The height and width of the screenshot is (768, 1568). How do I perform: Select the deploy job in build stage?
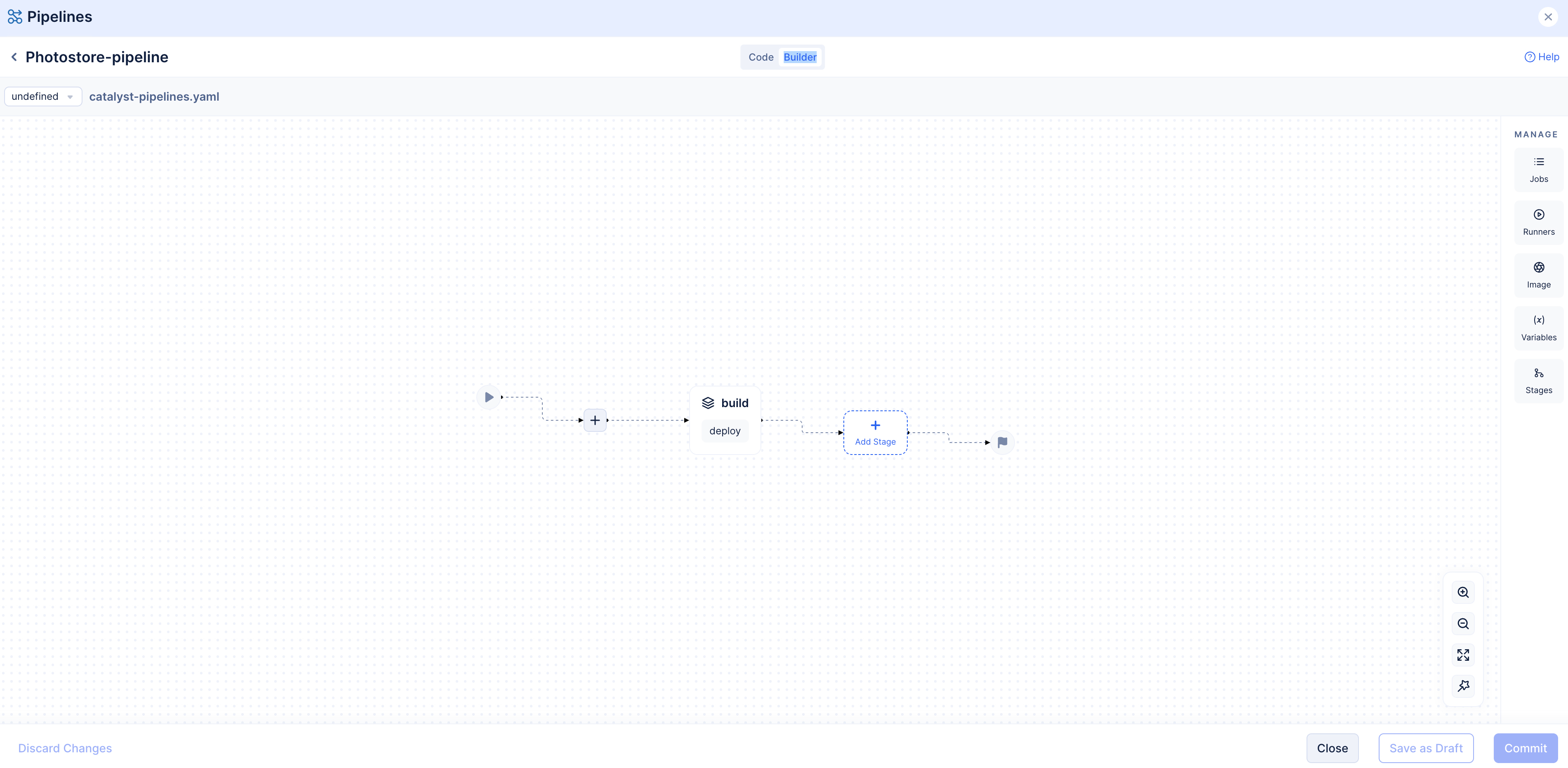point(724,431)
